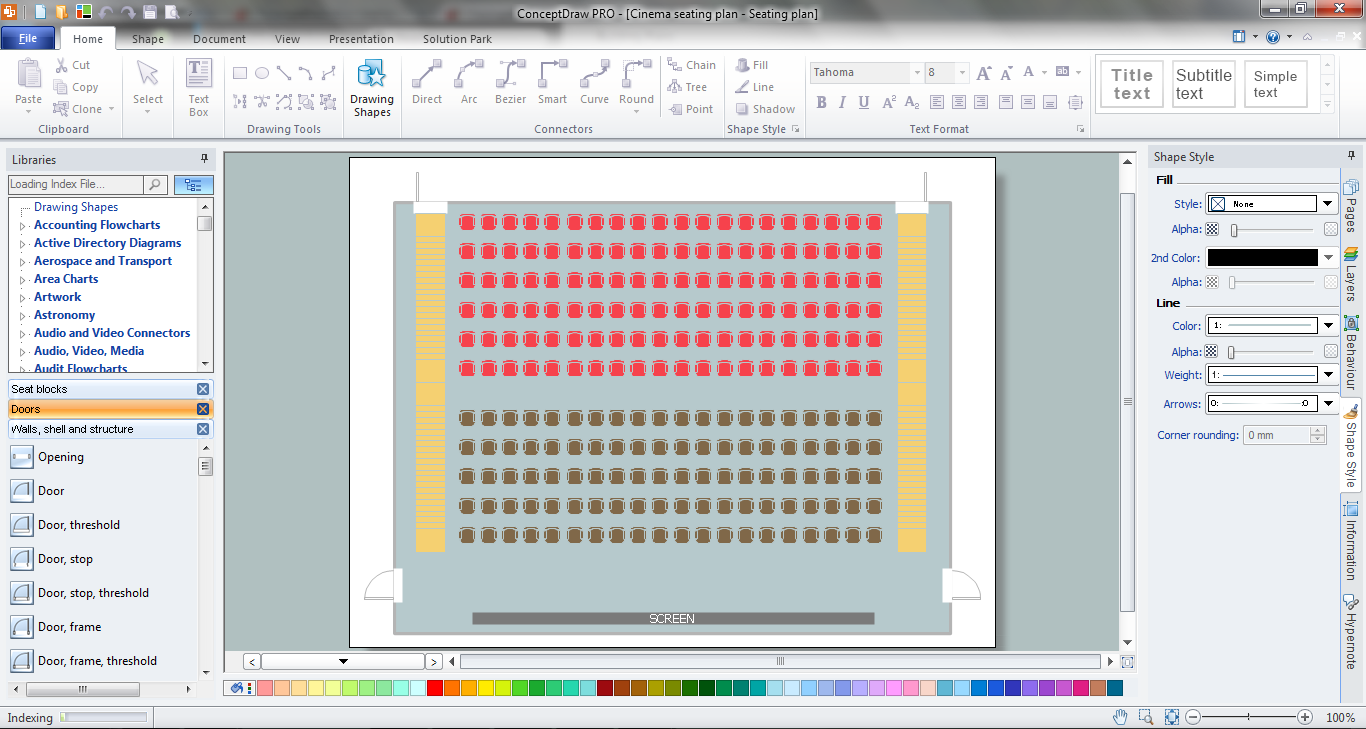
Task: Apply the Title text style
Action: [x=1132, y=84]
